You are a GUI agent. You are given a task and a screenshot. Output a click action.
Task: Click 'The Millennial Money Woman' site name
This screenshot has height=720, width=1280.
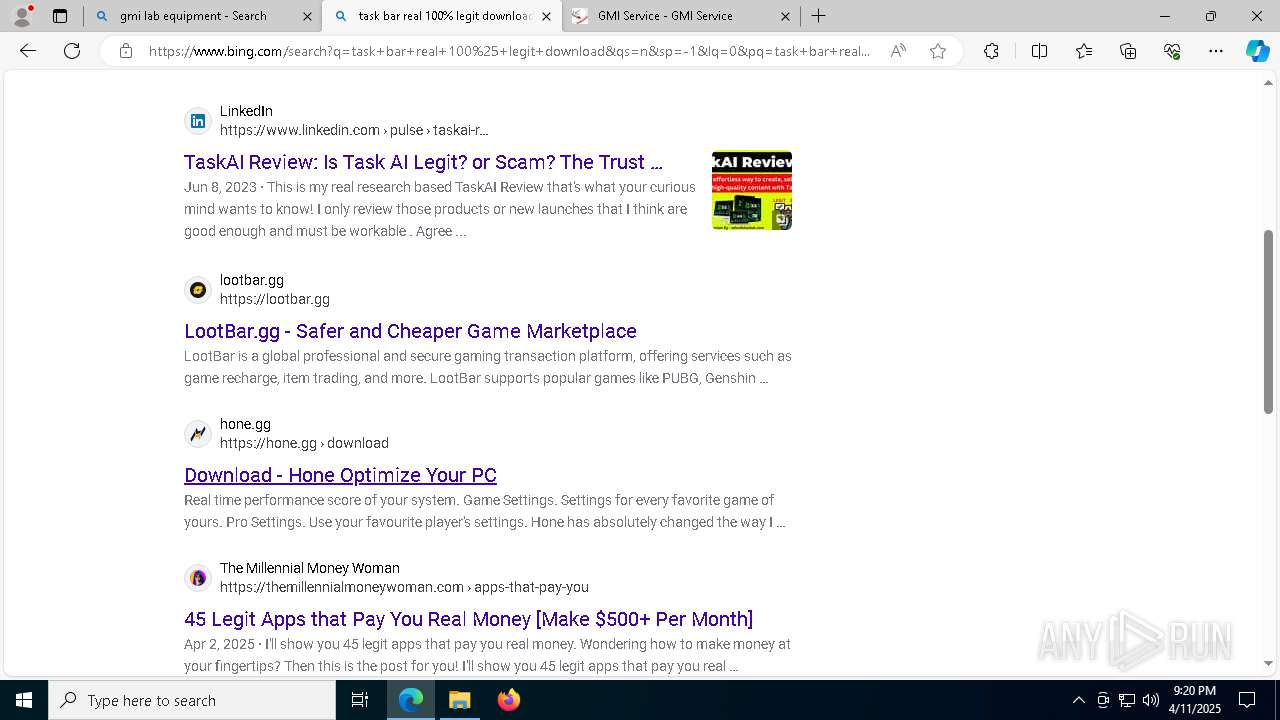[x=310, y=568]
